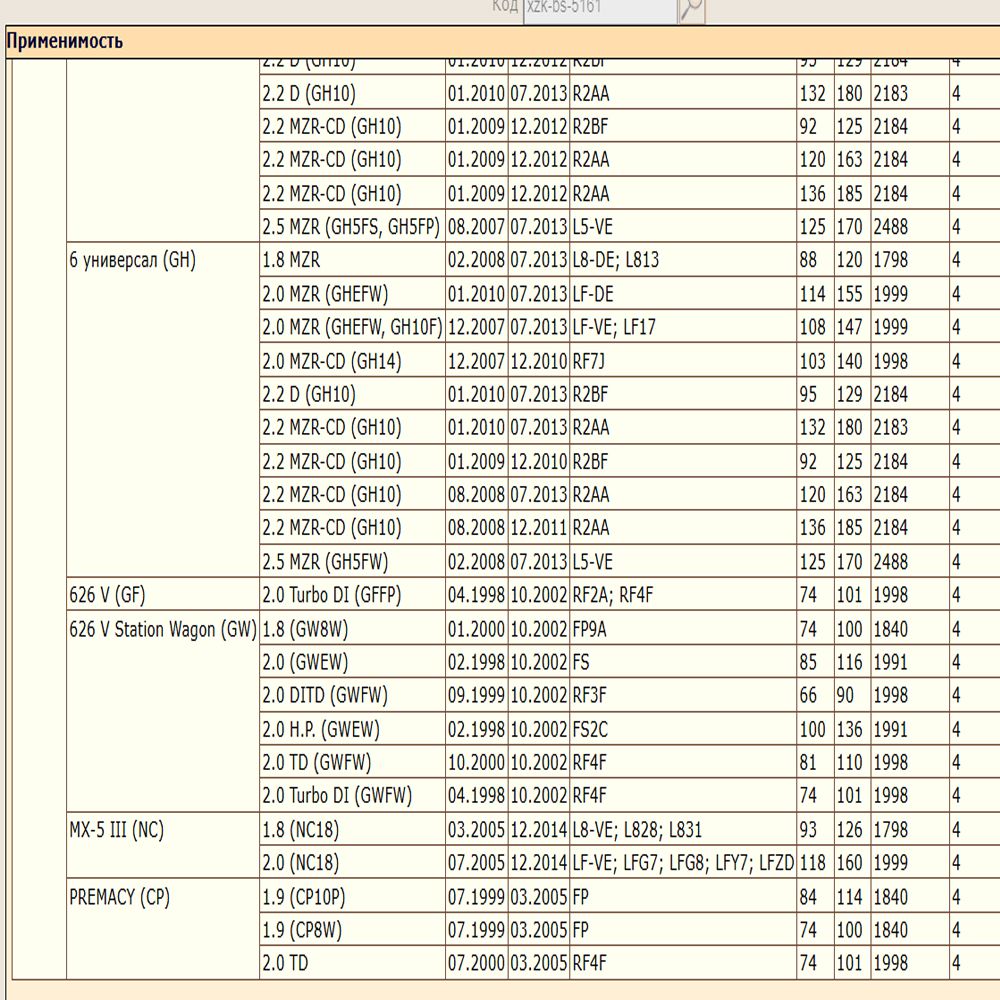This screenshot has height=1000, width=1000.
Task: Click the displacement 1798 in the 1.8 (NC18) row
Action: 890,829
